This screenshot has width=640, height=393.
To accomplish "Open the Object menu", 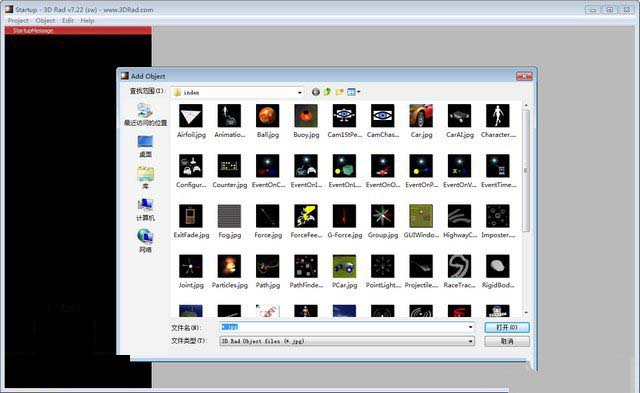I will coord(45,20).
